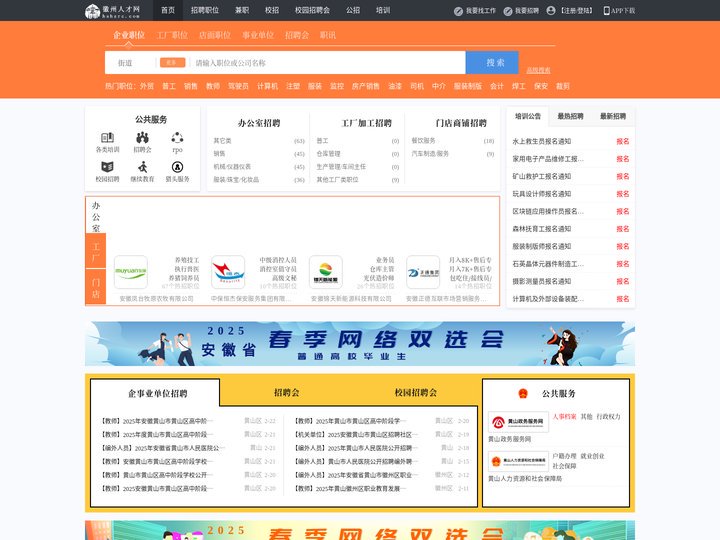This screenshot has width=720, height=540.
Task: Go to 首页 in top navigation
Action: [x=168, y=10]
